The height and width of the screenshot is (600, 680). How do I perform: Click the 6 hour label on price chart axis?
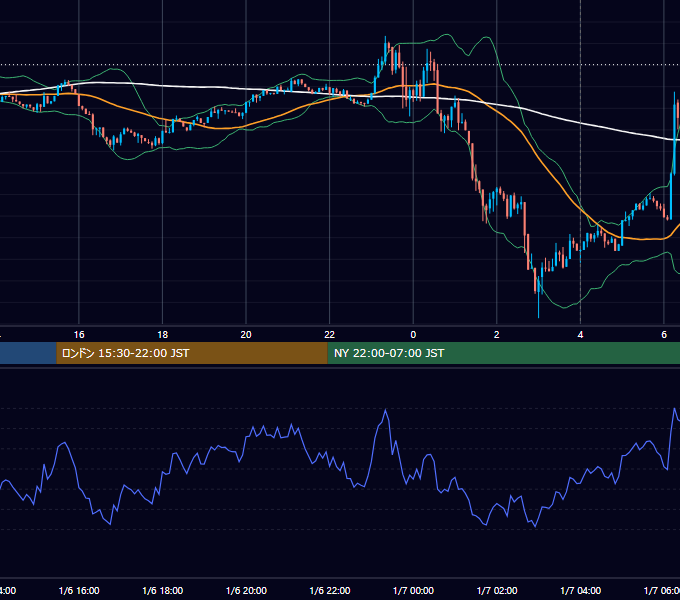[x=664, y=335]
